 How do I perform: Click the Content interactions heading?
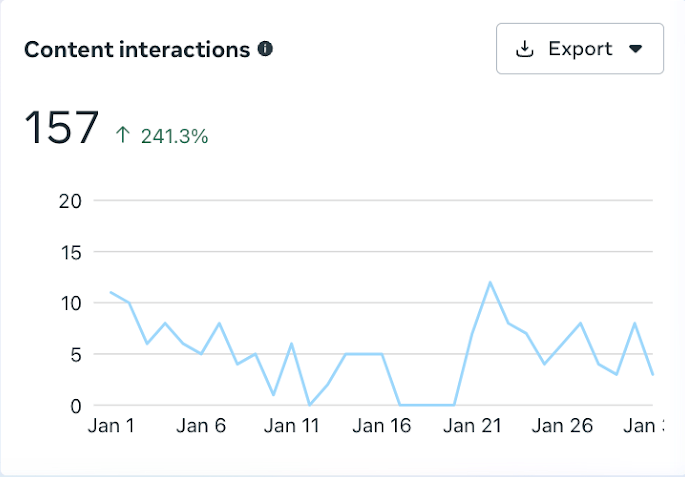pyautogui.click(x=137, y=49)
